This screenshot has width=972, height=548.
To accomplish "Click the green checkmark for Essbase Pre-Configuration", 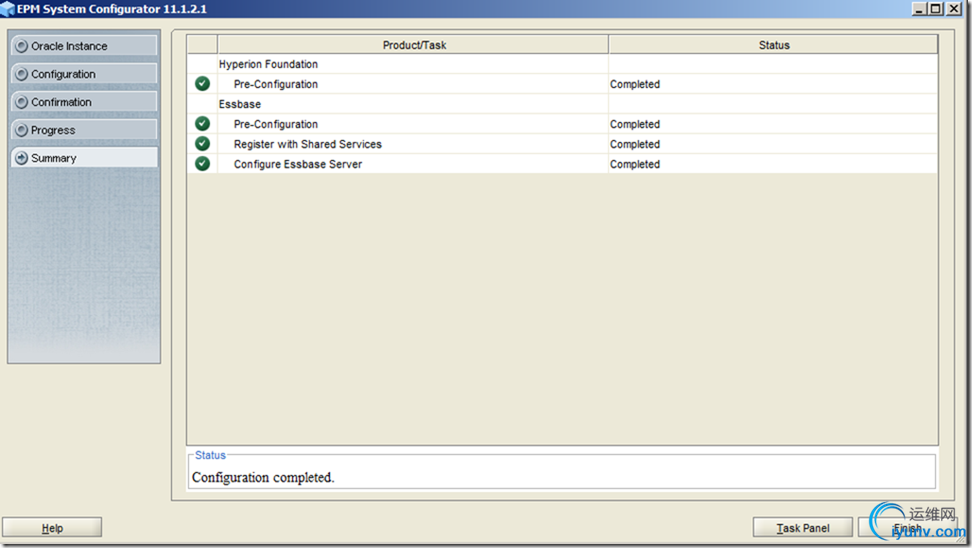I will [x=202, y=124].
